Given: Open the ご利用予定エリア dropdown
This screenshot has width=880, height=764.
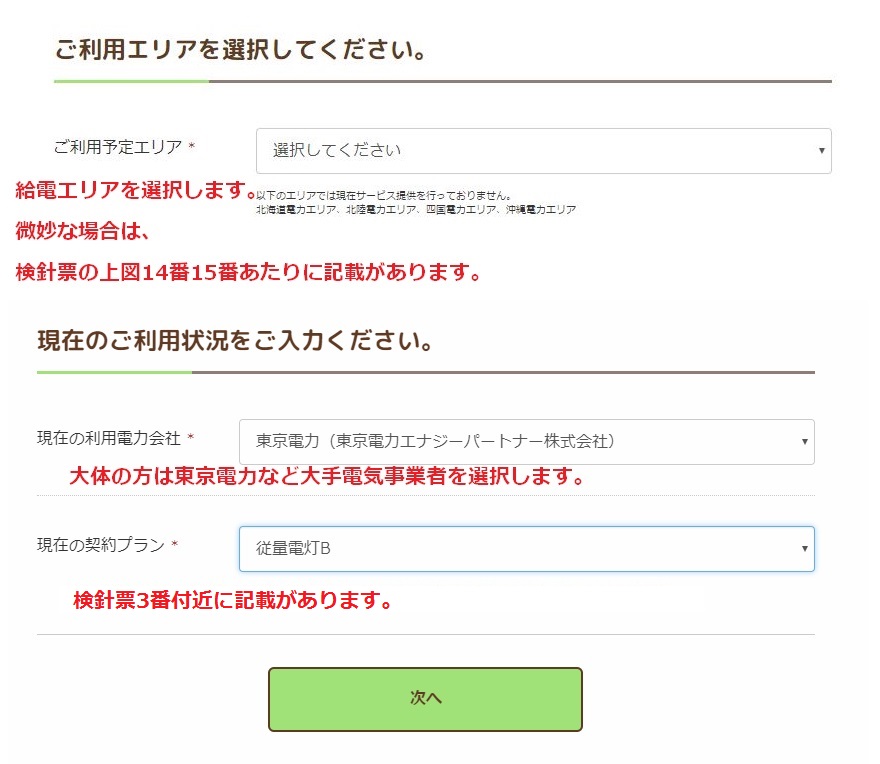Looking at the screenshot, I should (545, 150).
